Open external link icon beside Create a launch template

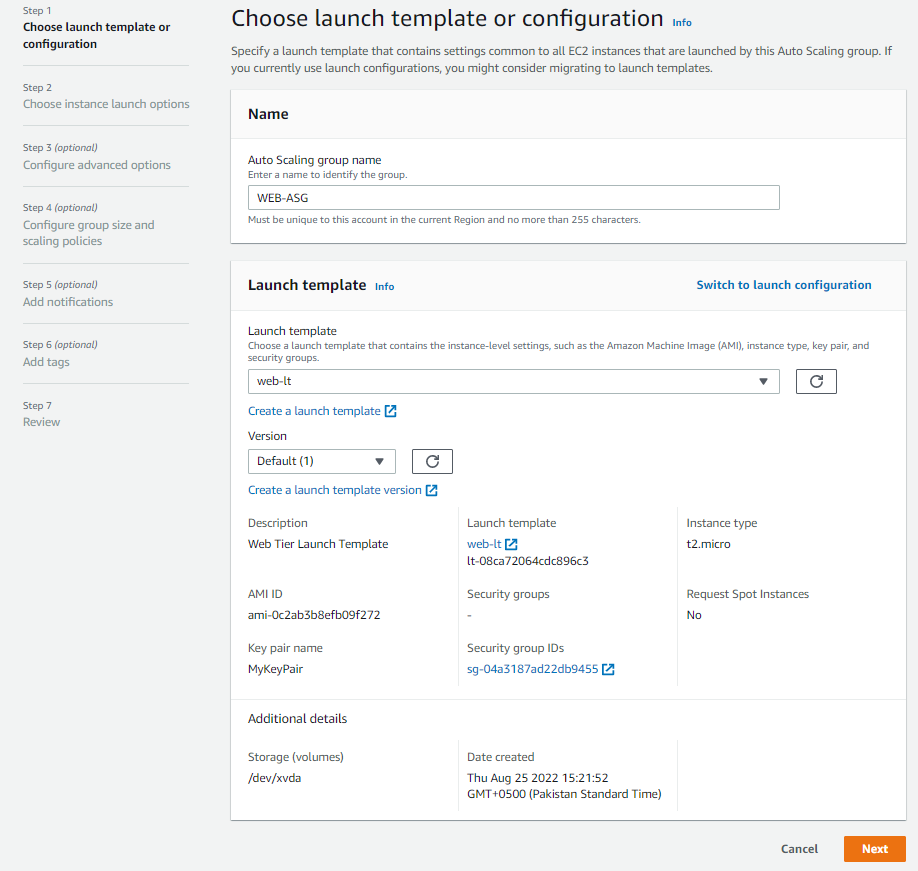391,412
